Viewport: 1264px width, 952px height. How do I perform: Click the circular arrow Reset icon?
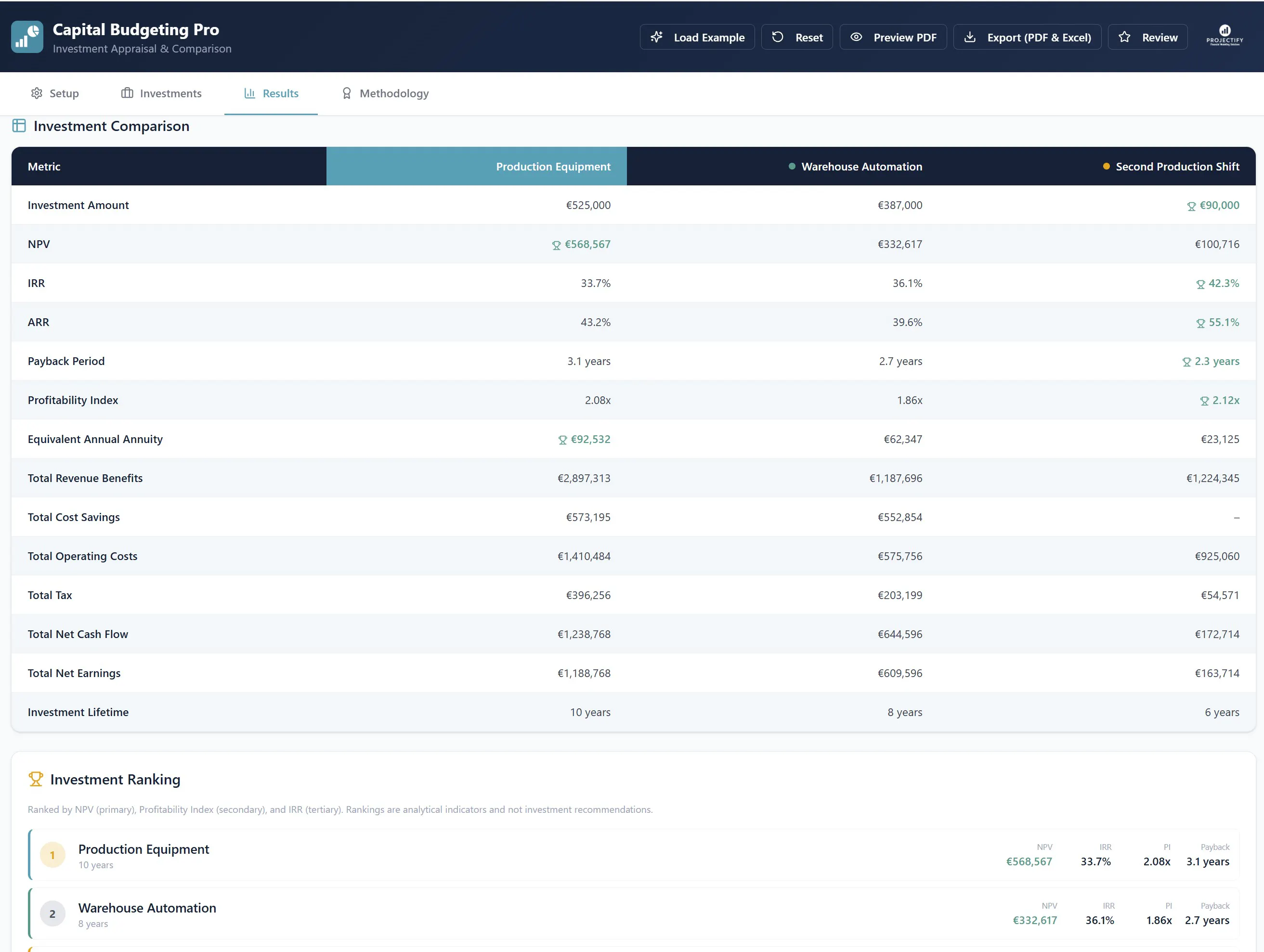[778, 37]
